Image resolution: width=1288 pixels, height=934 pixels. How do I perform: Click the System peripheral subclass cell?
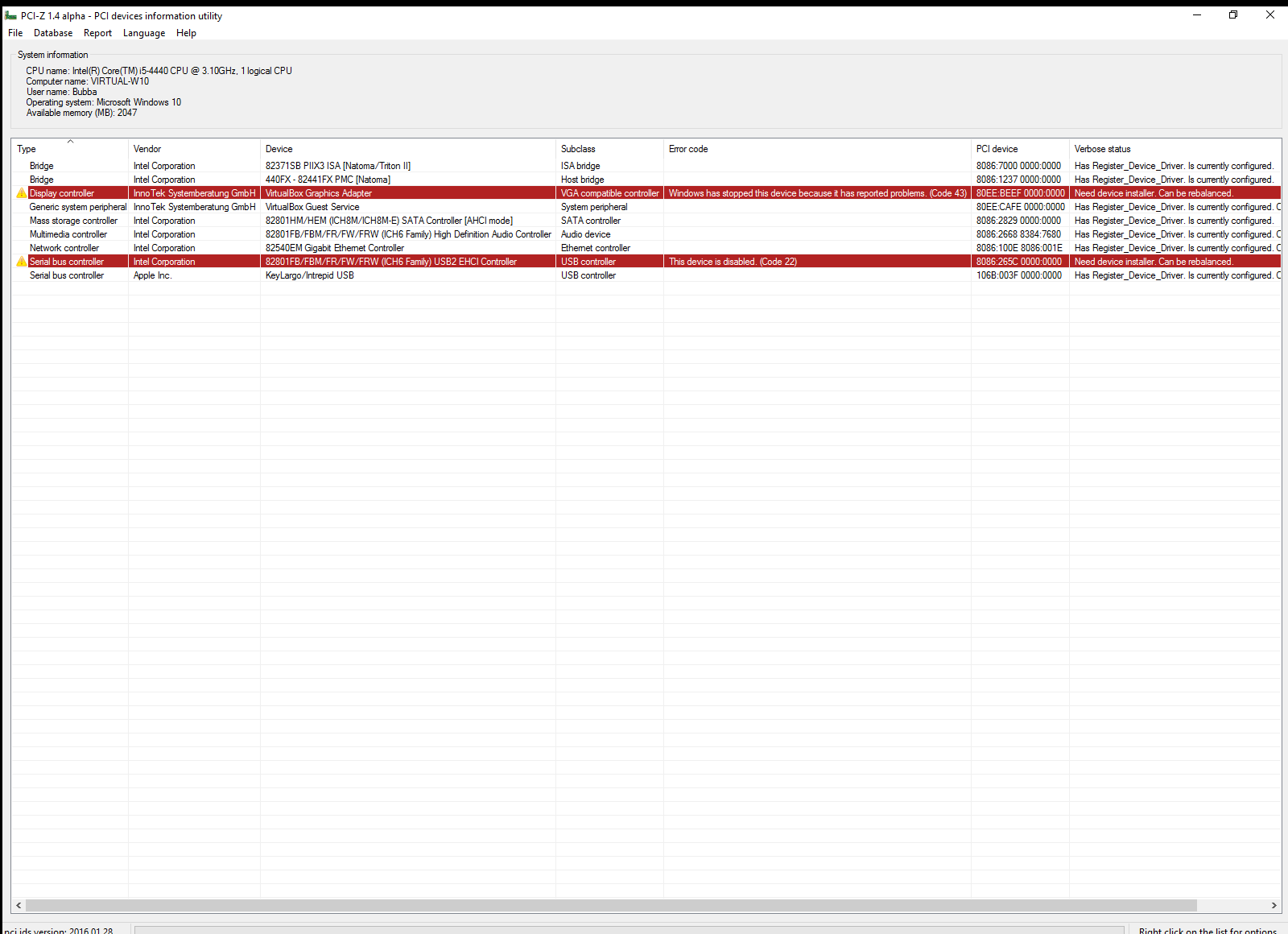point(594,207)
